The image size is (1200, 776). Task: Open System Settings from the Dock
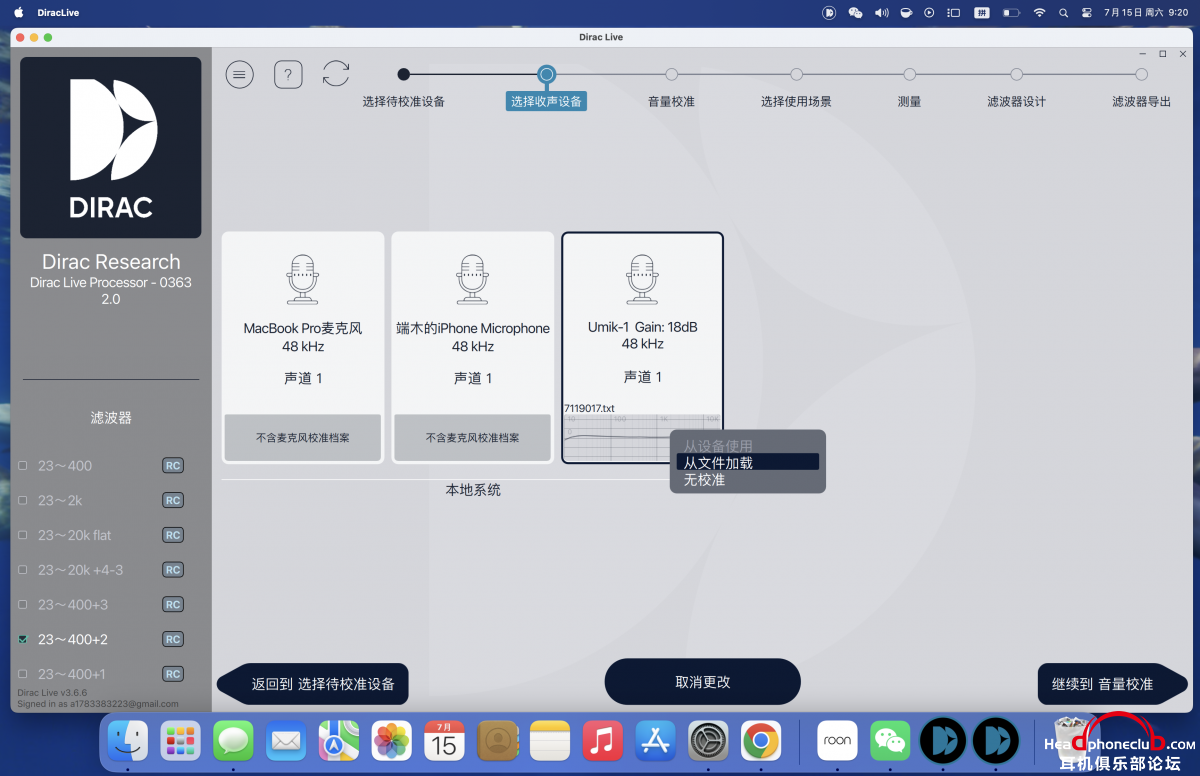coord(708,741)
